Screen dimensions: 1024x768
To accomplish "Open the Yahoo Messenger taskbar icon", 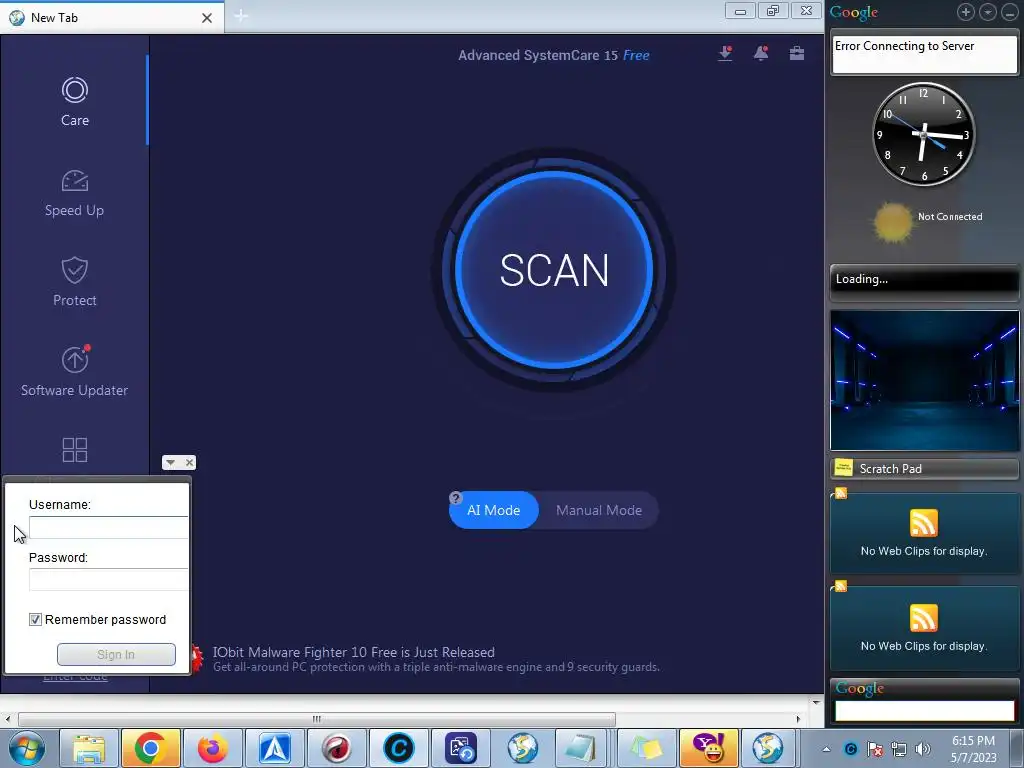I will (709, 748).
